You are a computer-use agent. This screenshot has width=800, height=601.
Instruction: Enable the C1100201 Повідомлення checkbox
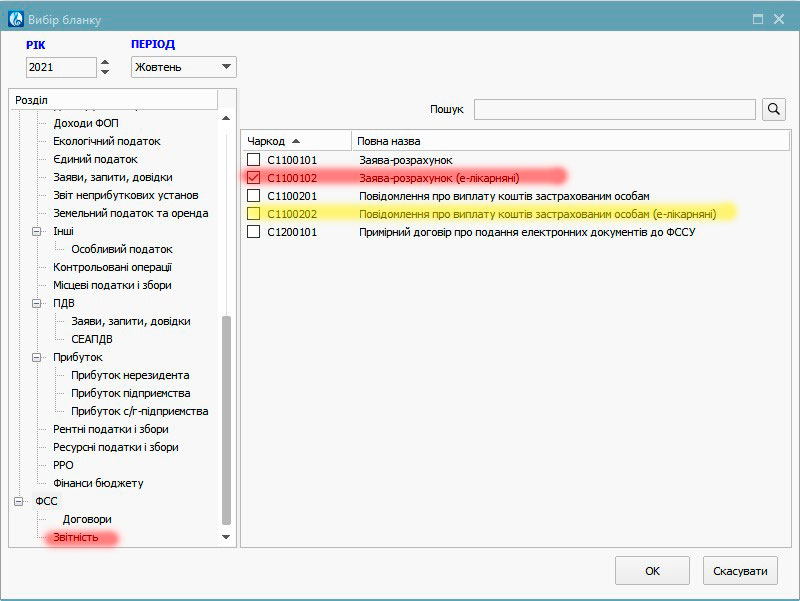point(254,196)
